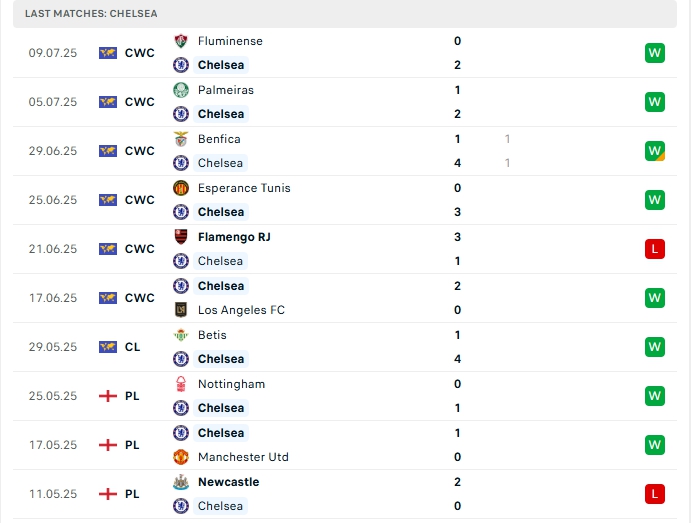The image size is (691, 523).
Task: Click the W badge for Benfica match
Action: pyautogui.click(x=655, y=151)
